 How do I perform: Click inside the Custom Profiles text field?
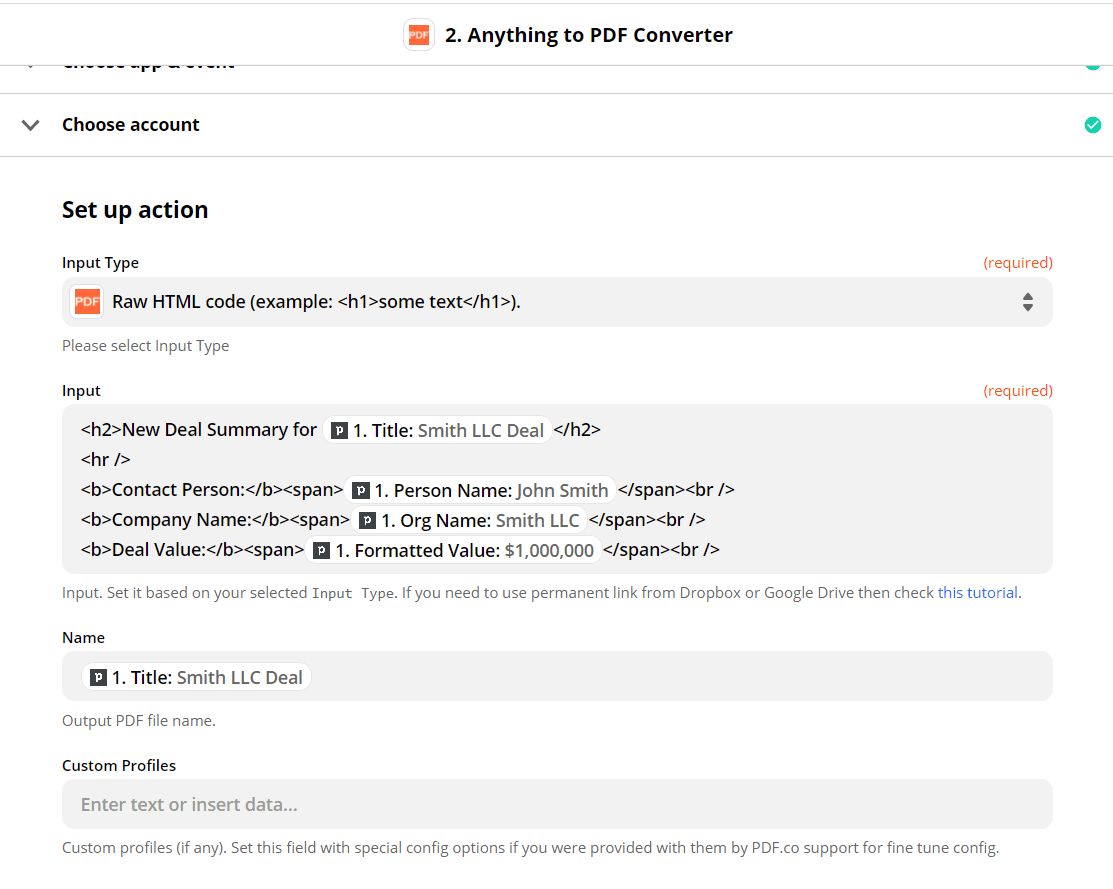pos(556,804)
